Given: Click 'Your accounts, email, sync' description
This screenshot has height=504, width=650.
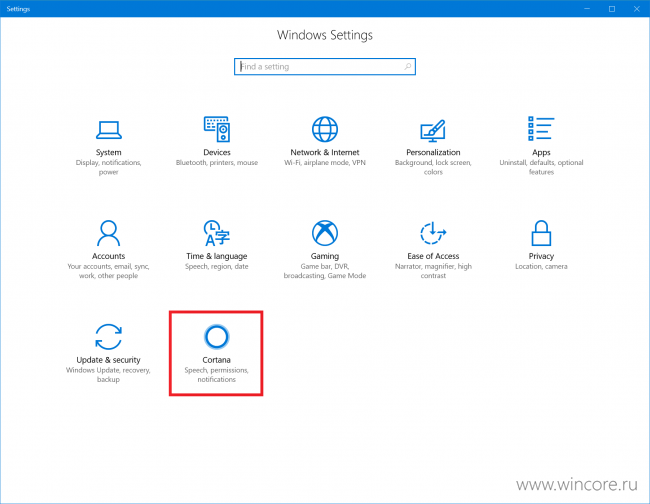Looking at the screenshot, I should [108, 271].
